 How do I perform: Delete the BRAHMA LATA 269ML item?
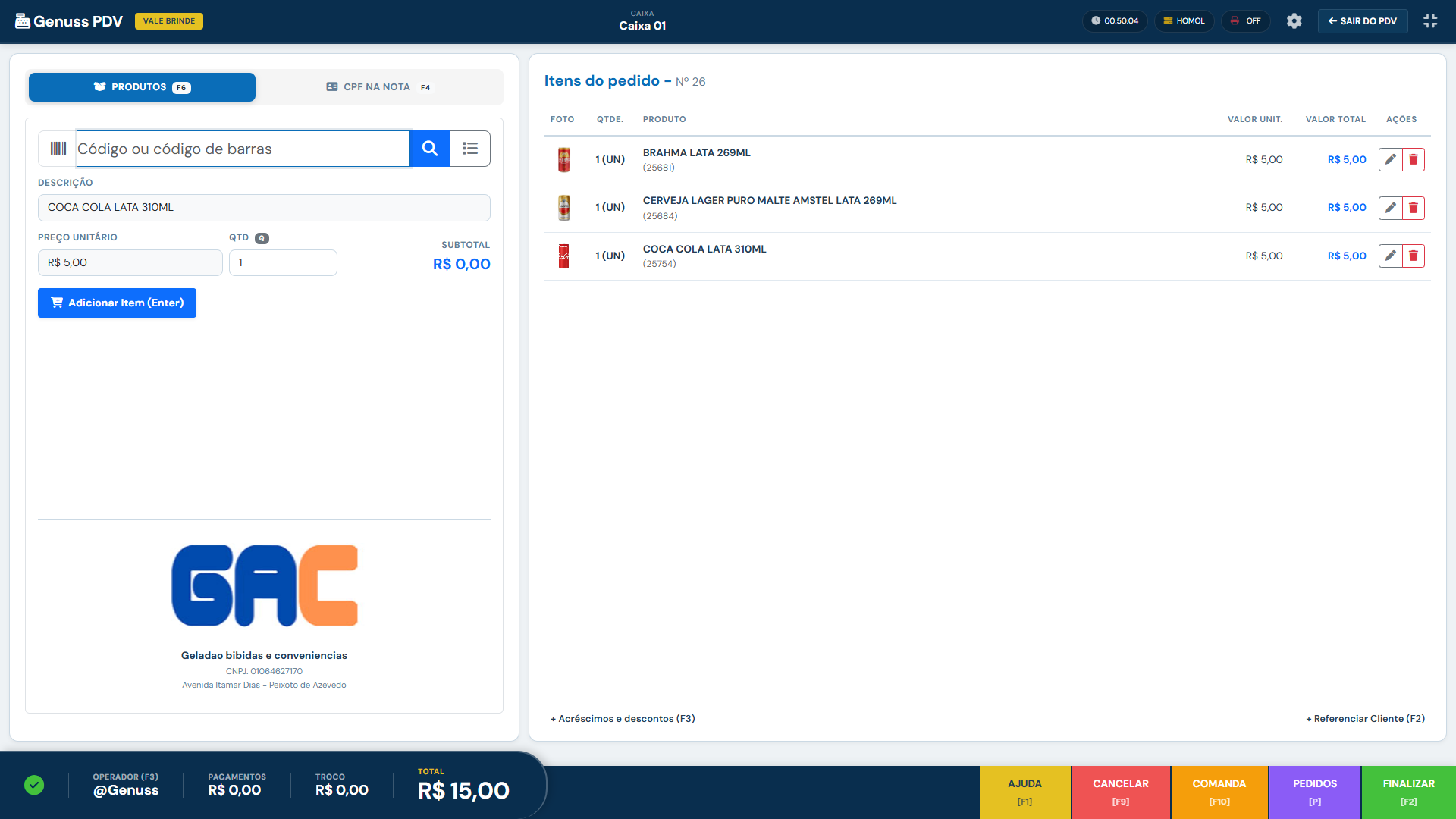coord(1414,159)
